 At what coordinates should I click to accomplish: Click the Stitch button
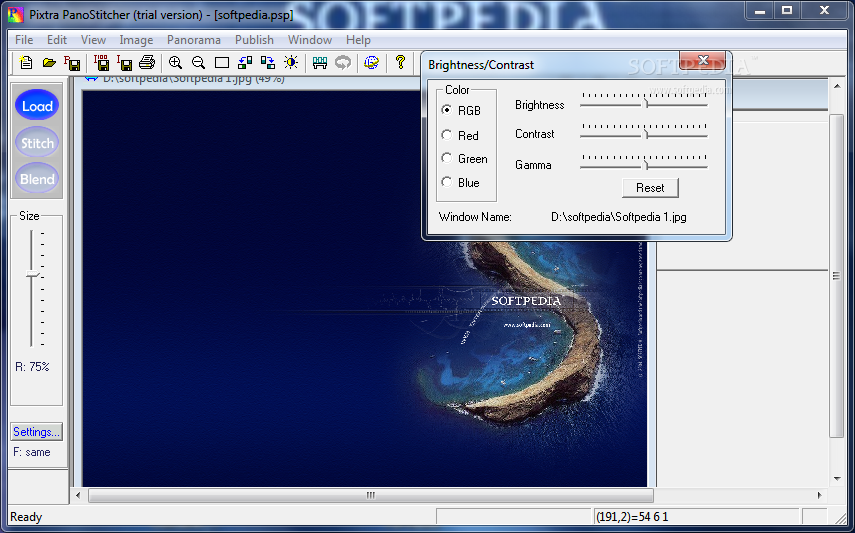(37, 143)
